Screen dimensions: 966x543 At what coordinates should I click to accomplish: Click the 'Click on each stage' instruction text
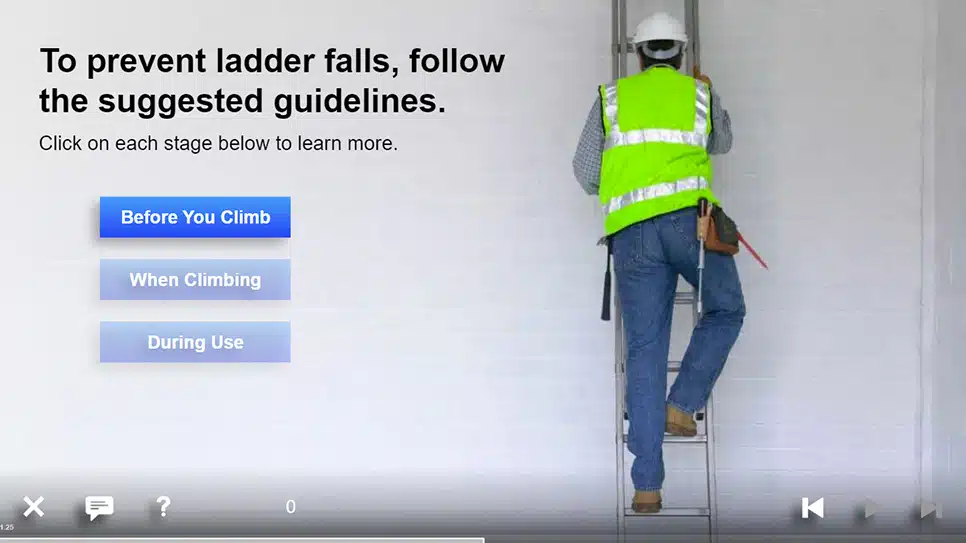(218, 144)
